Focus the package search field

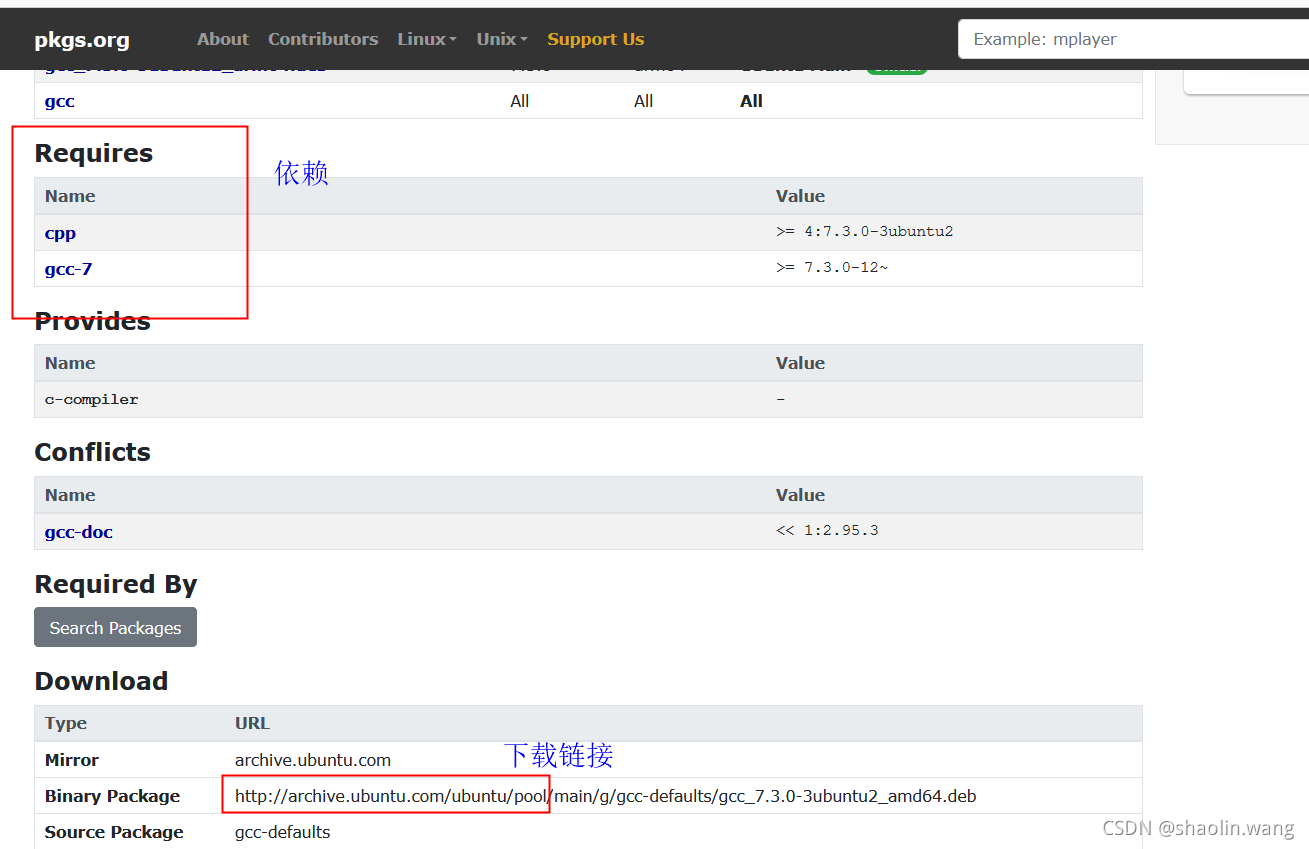(1133, 39)
